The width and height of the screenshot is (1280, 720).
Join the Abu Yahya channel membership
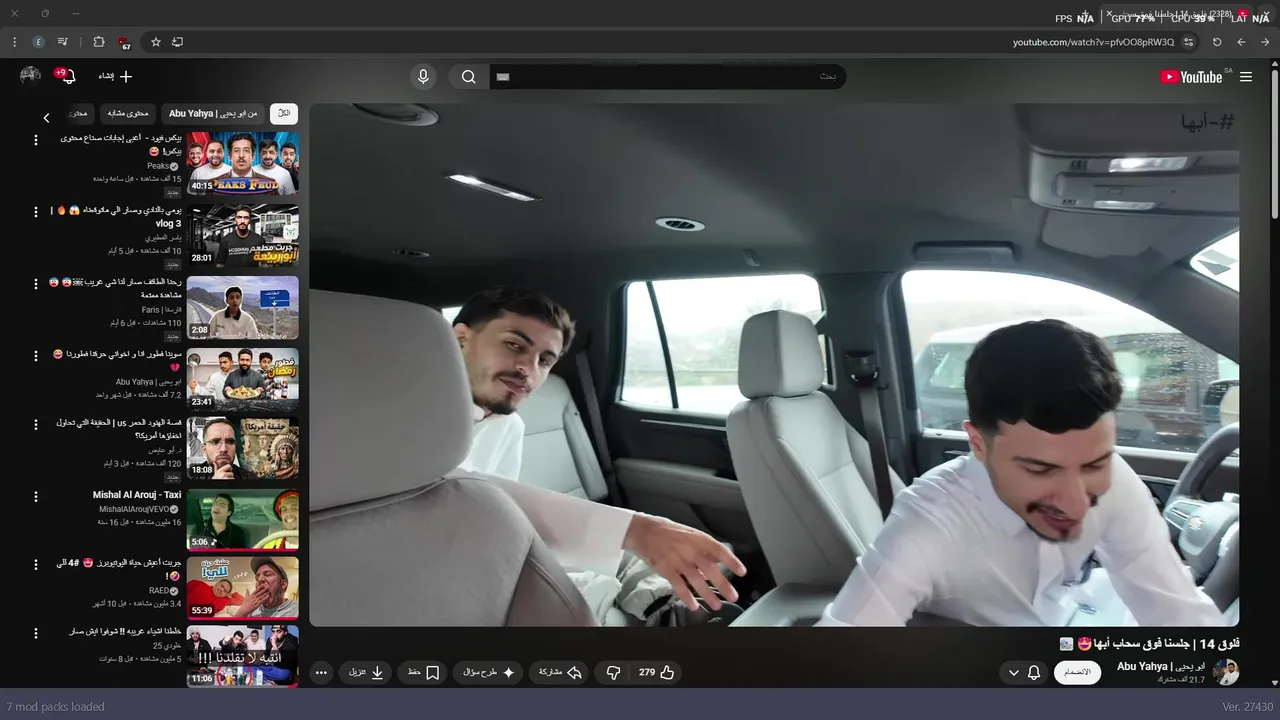[1078, 673]
